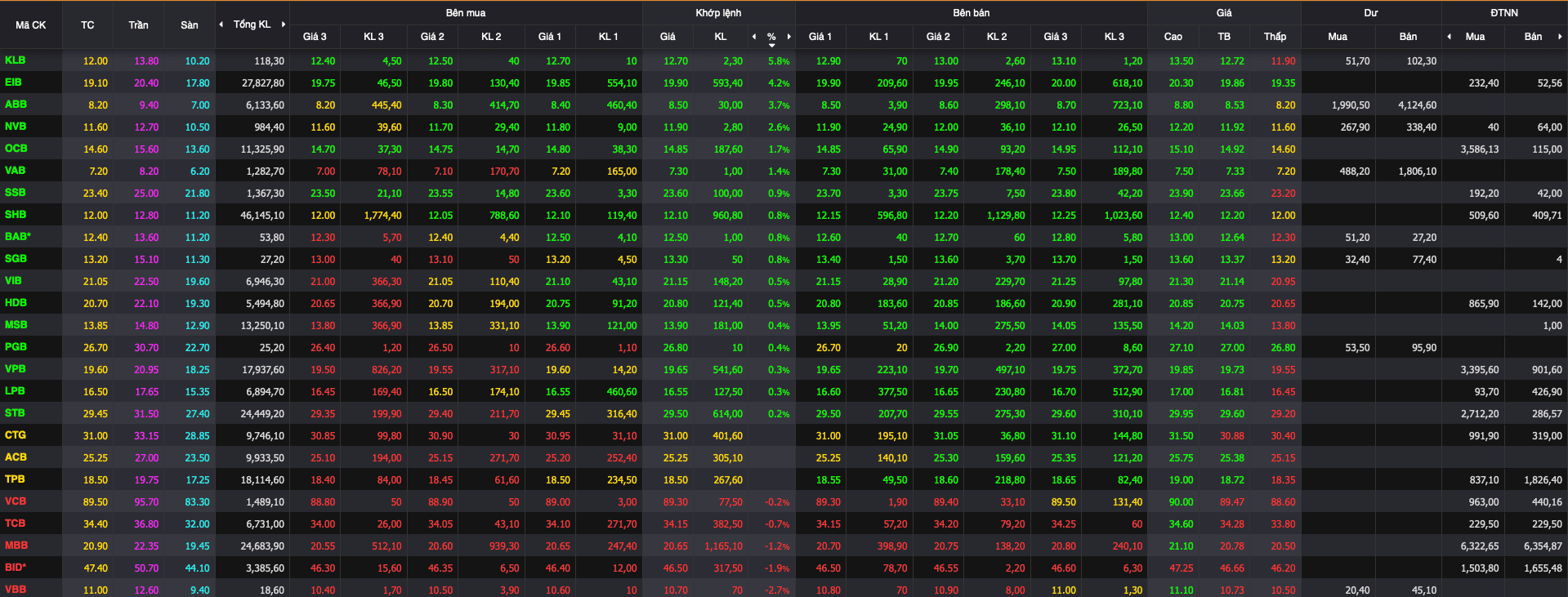Click Giá 1 header under Bên bán
The image size is (1568, 597).
pyautogui.click(x=820, y=37)
